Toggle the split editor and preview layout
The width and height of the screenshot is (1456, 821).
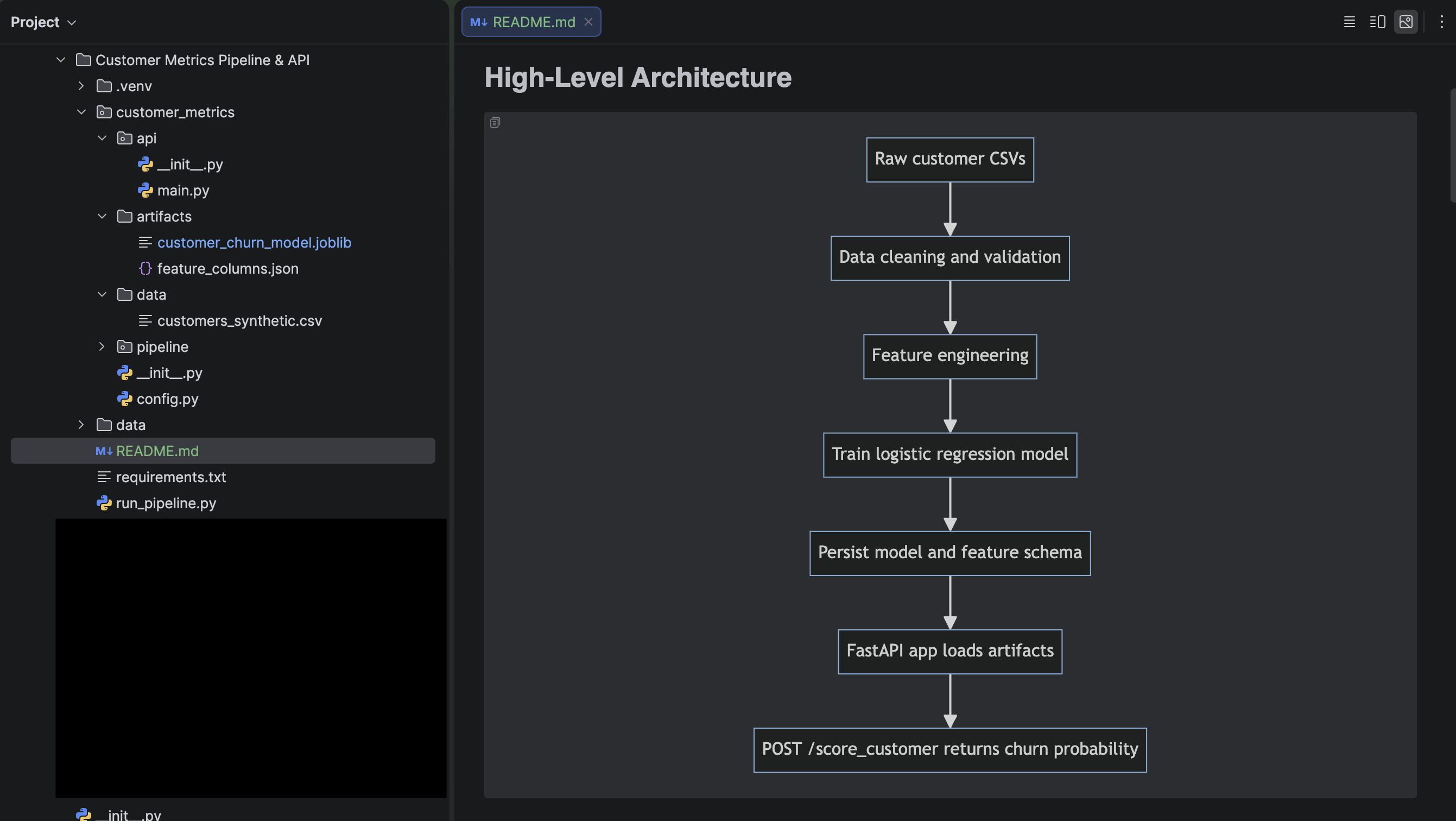click(x=1377, y=22)
